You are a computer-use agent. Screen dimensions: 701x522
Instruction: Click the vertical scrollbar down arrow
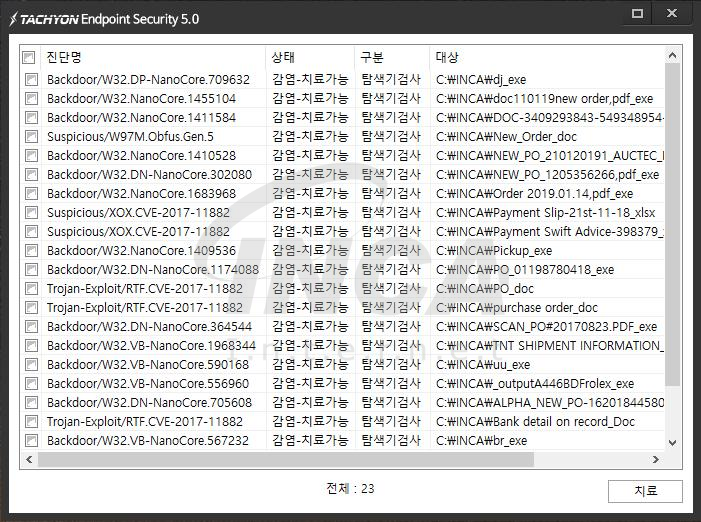[672, 443]
